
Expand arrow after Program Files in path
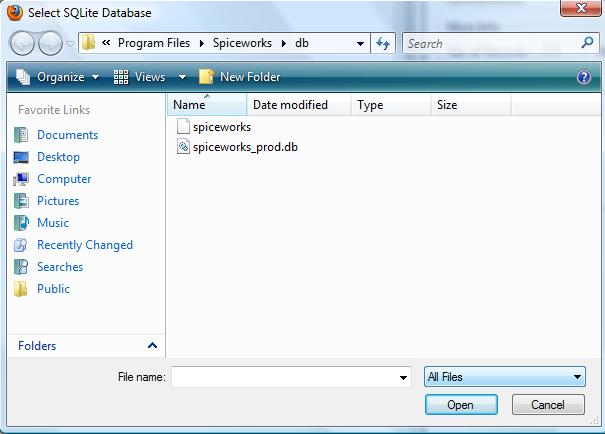[201, 43]
